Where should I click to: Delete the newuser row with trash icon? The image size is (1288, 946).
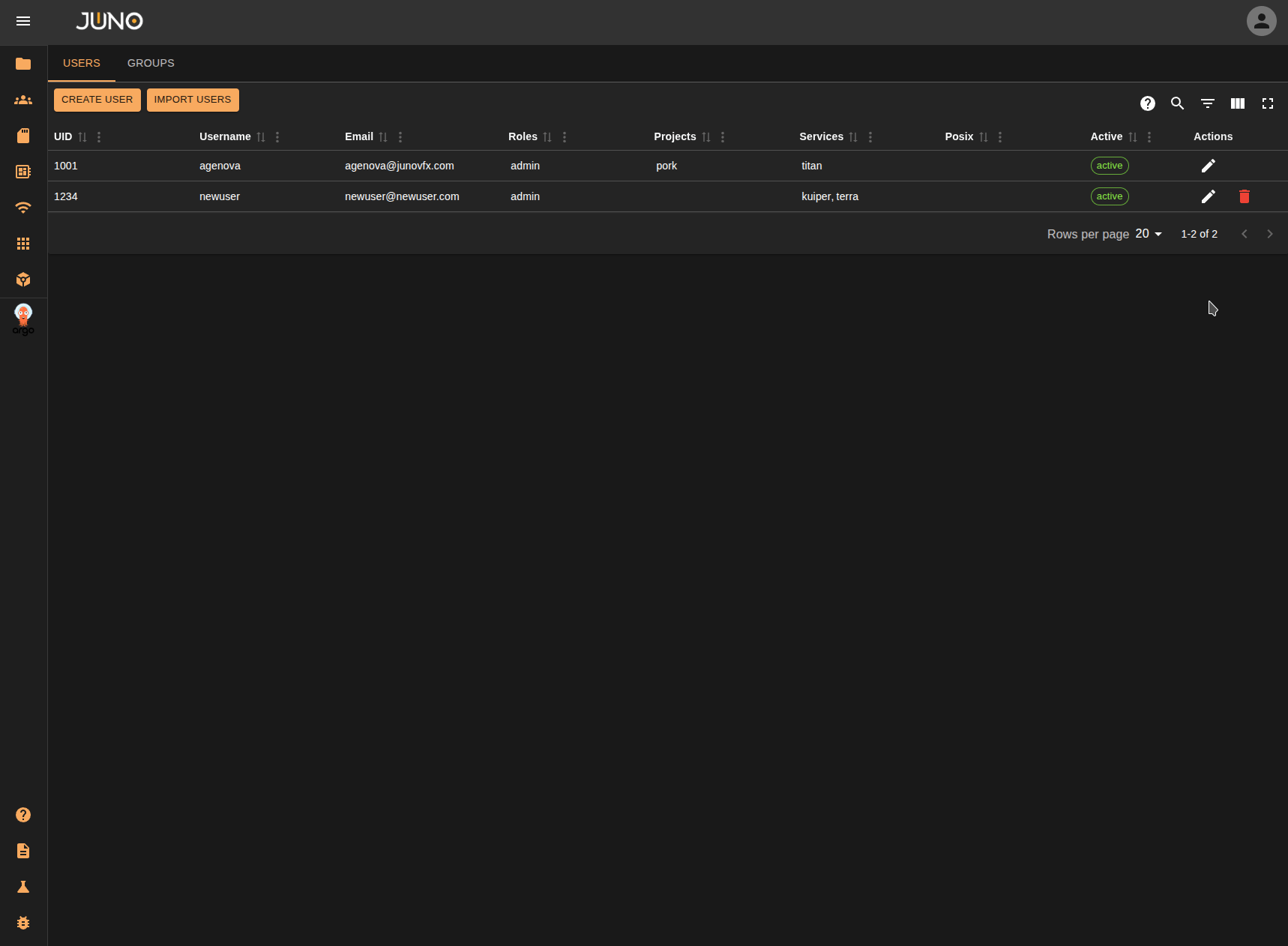pyautogui.click(x=1244, y=196)
